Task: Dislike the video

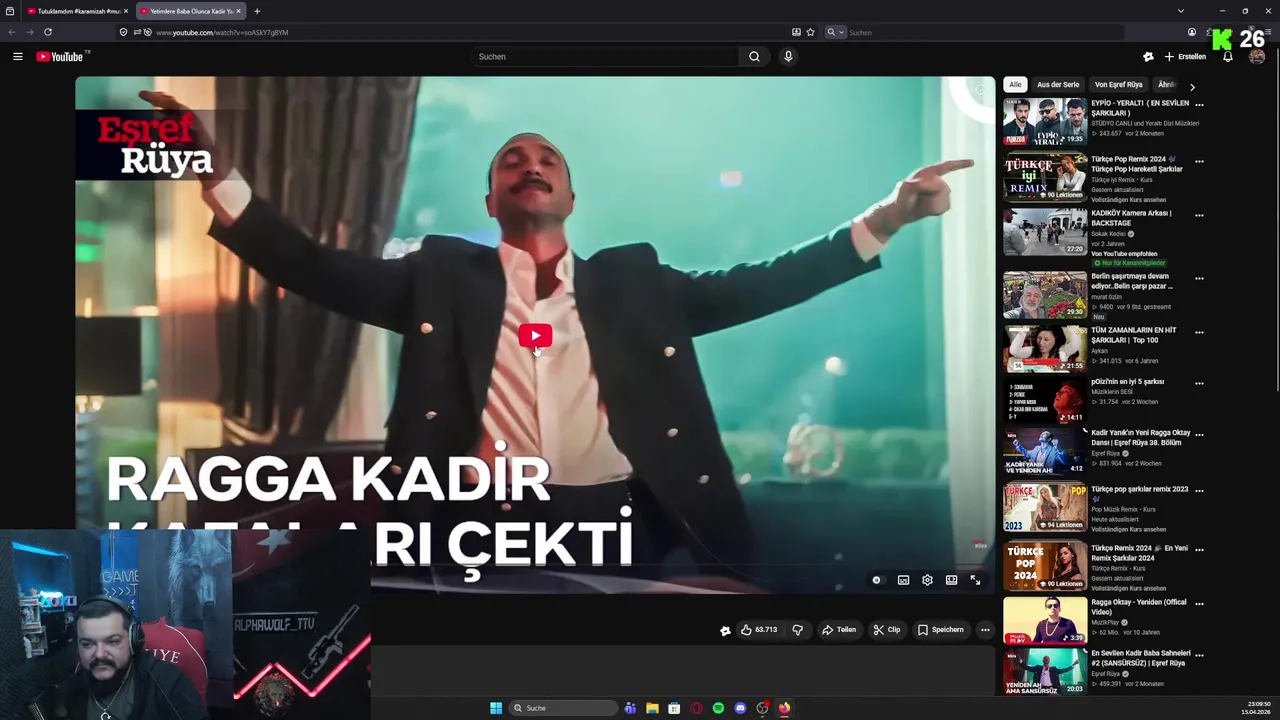Action: click(797, 630)
